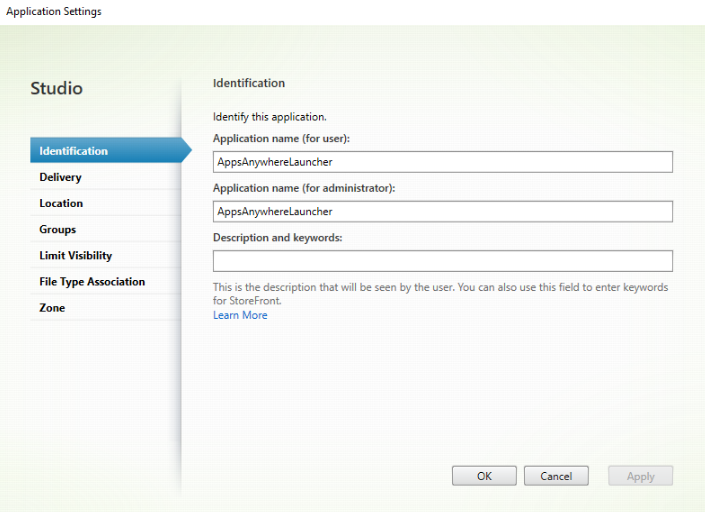
Task: Select the Identification tab in the sidebar
Action: (x=74, y=151)
